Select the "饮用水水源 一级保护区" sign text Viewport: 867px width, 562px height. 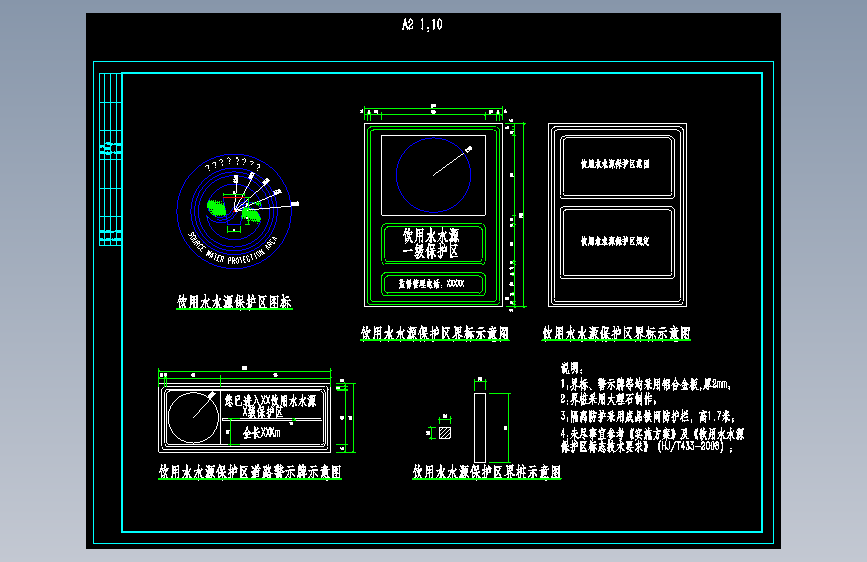(x=431, y=244)
